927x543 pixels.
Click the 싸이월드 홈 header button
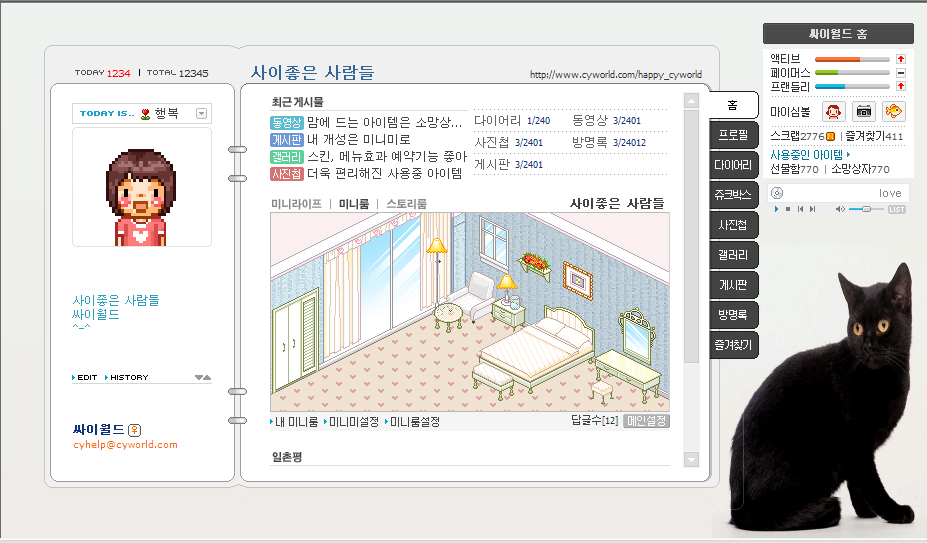[838, 34]
